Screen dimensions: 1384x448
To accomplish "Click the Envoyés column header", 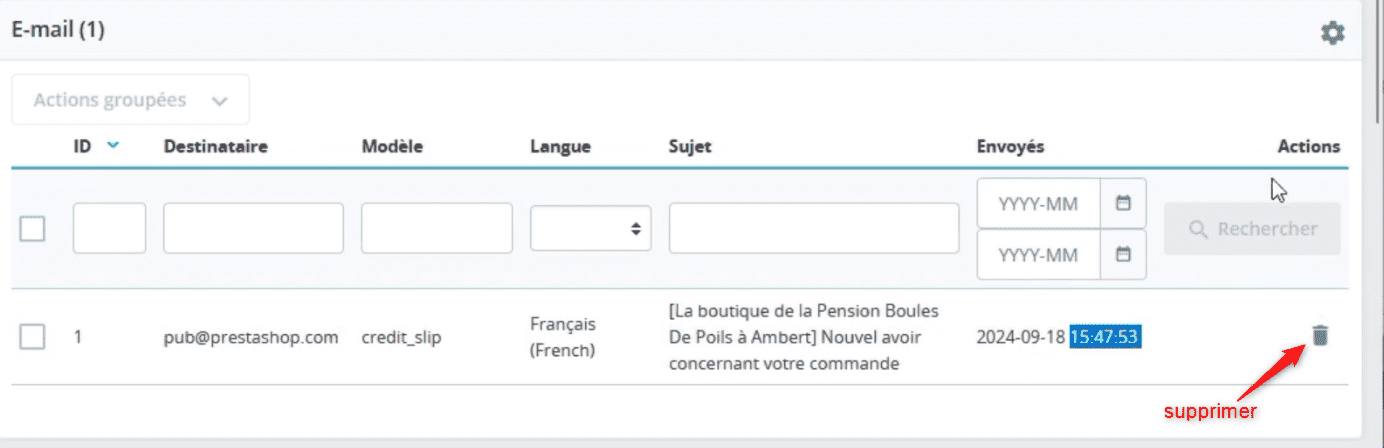I will tap(1010, 146).
